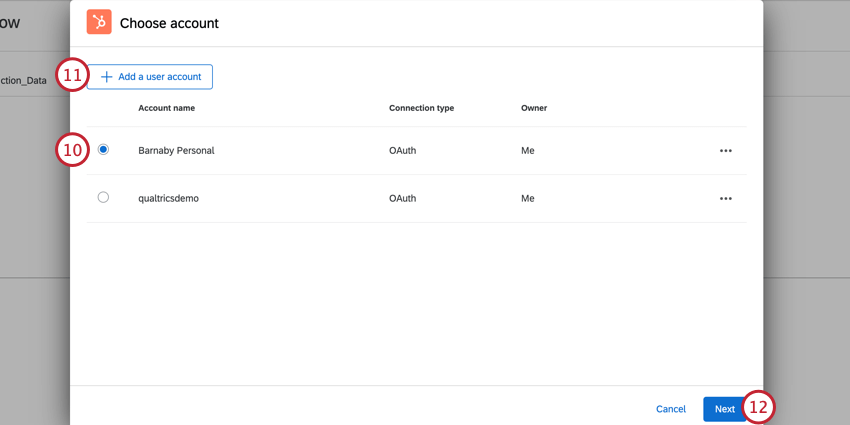850x425 pixels.
Task: Click the Choose account dialog title
Action: pyautogui.click(x=169, y=23)
